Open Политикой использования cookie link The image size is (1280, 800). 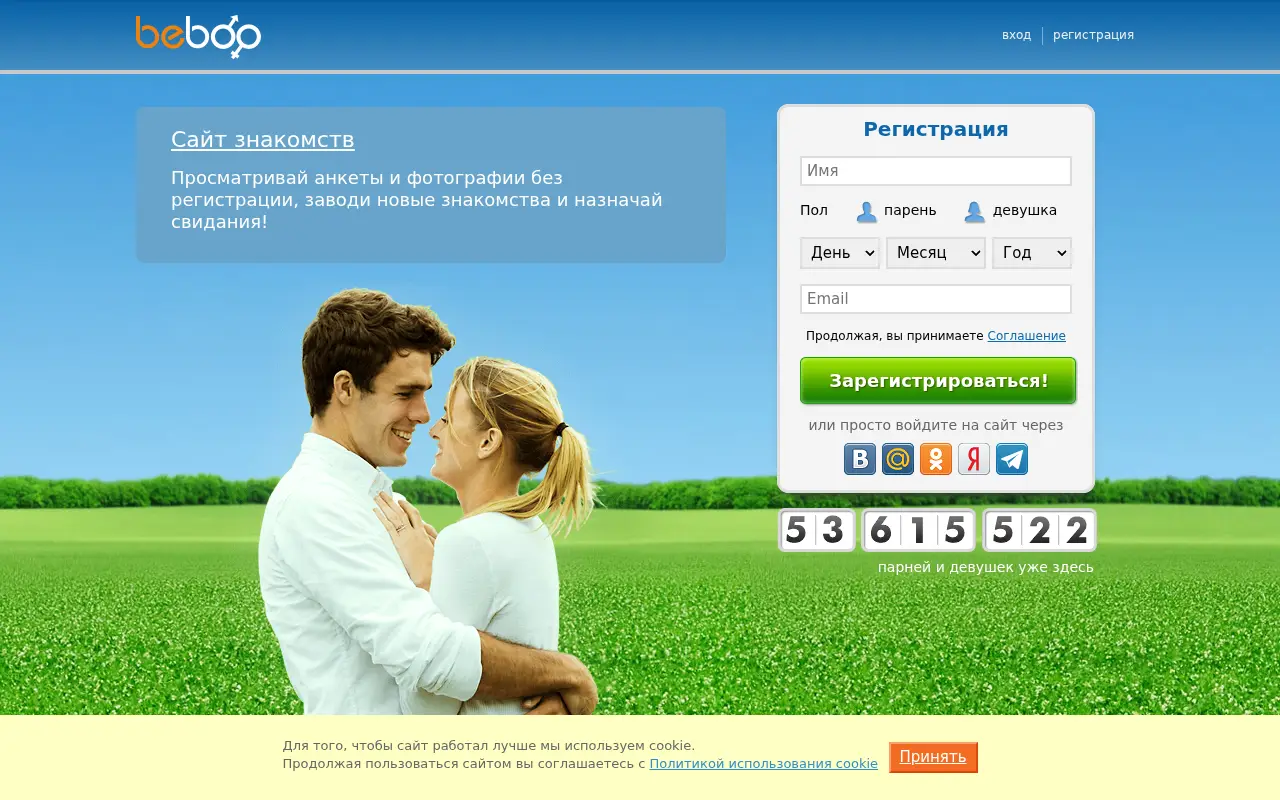pos(763,764)
